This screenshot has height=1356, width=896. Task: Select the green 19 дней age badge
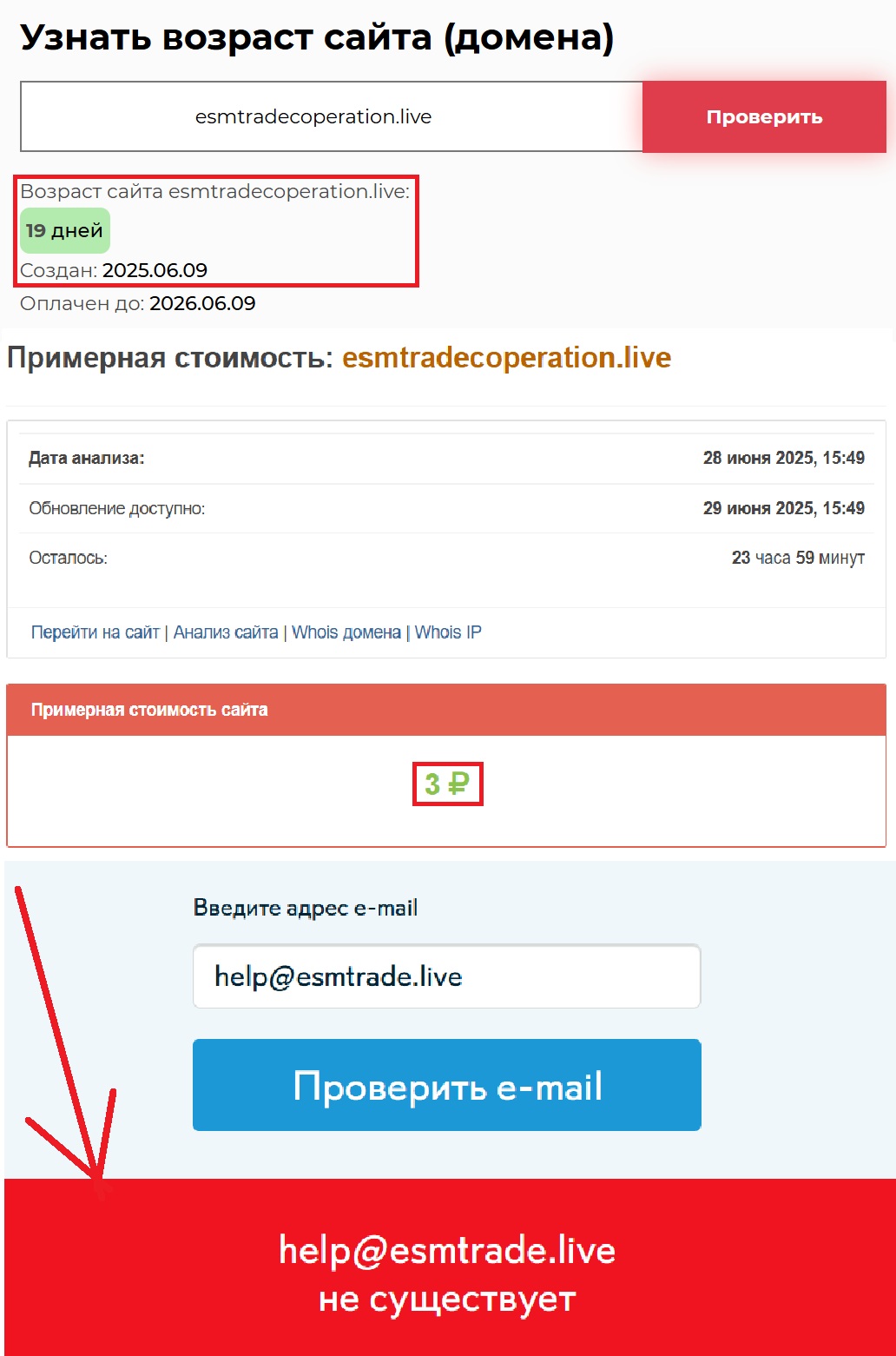click(x=65, y=230)
